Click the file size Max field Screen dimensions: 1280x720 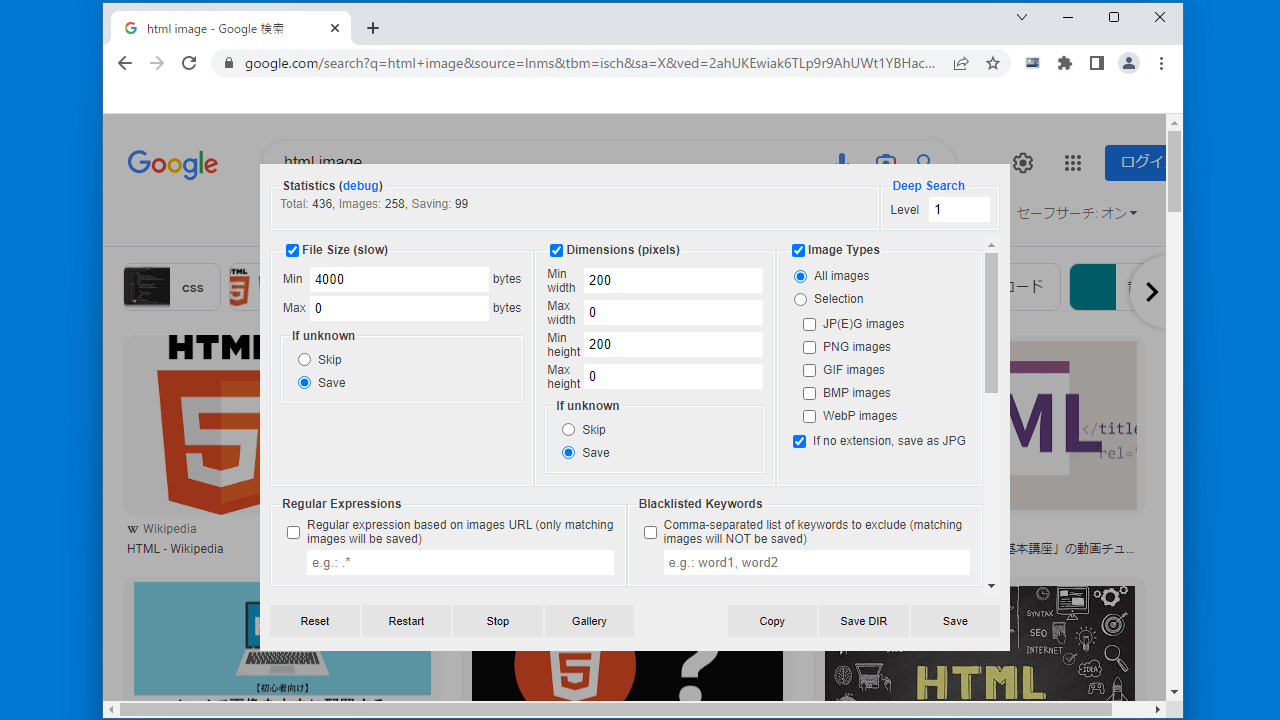coord(399,308)
